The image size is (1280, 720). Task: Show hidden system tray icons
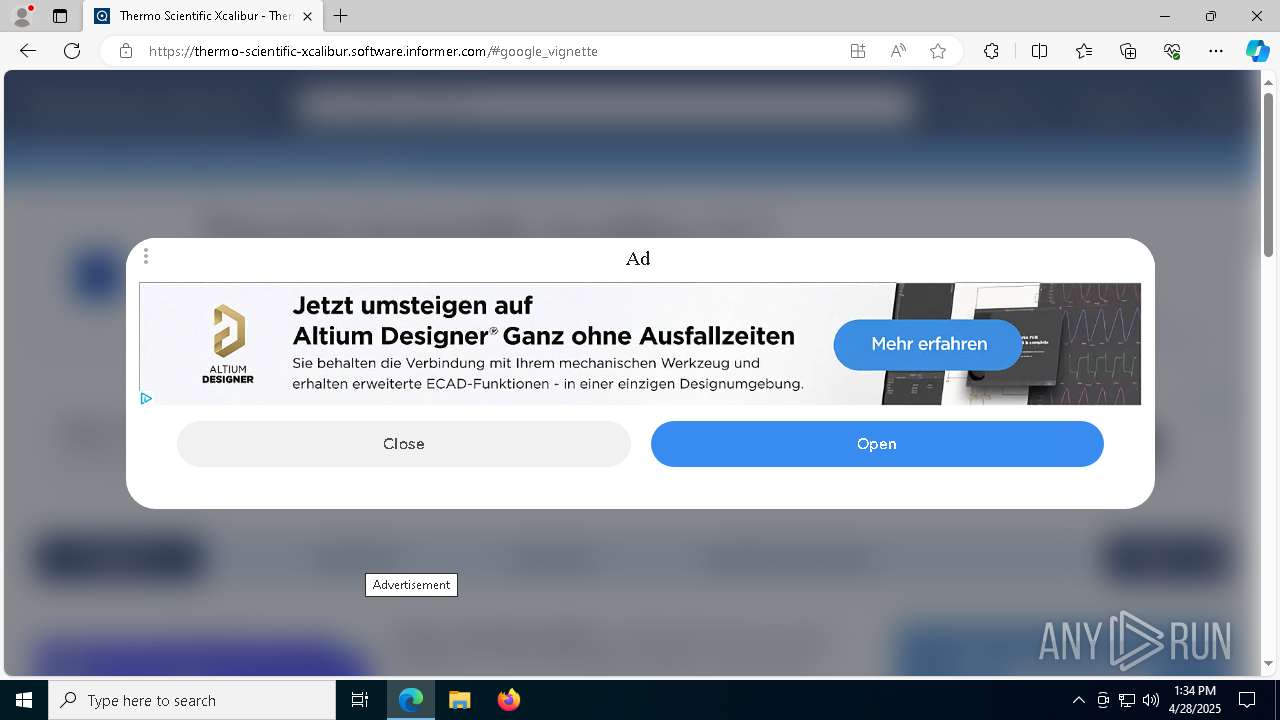1078,700
